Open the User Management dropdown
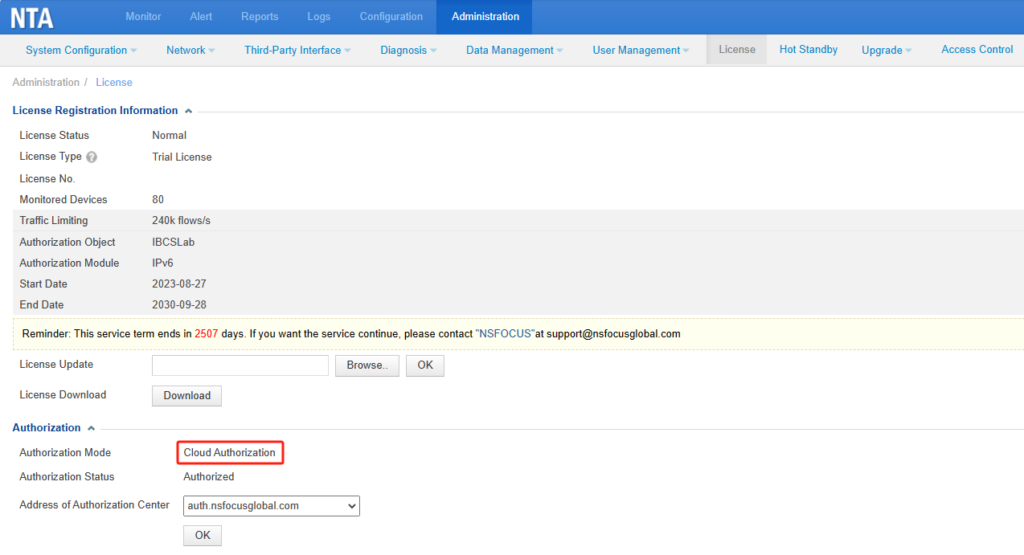This screenshot has height=555, width=1024. point(641,50)
